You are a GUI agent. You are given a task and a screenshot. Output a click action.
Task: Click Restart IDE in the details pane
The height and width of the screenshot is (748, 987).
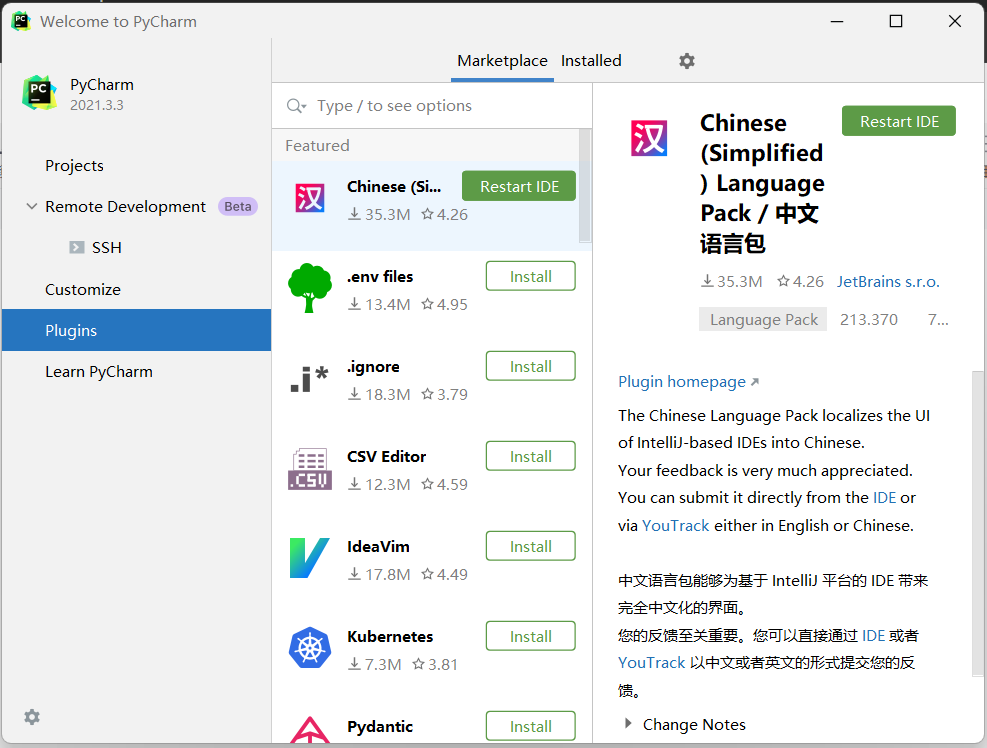pos(899,122)
